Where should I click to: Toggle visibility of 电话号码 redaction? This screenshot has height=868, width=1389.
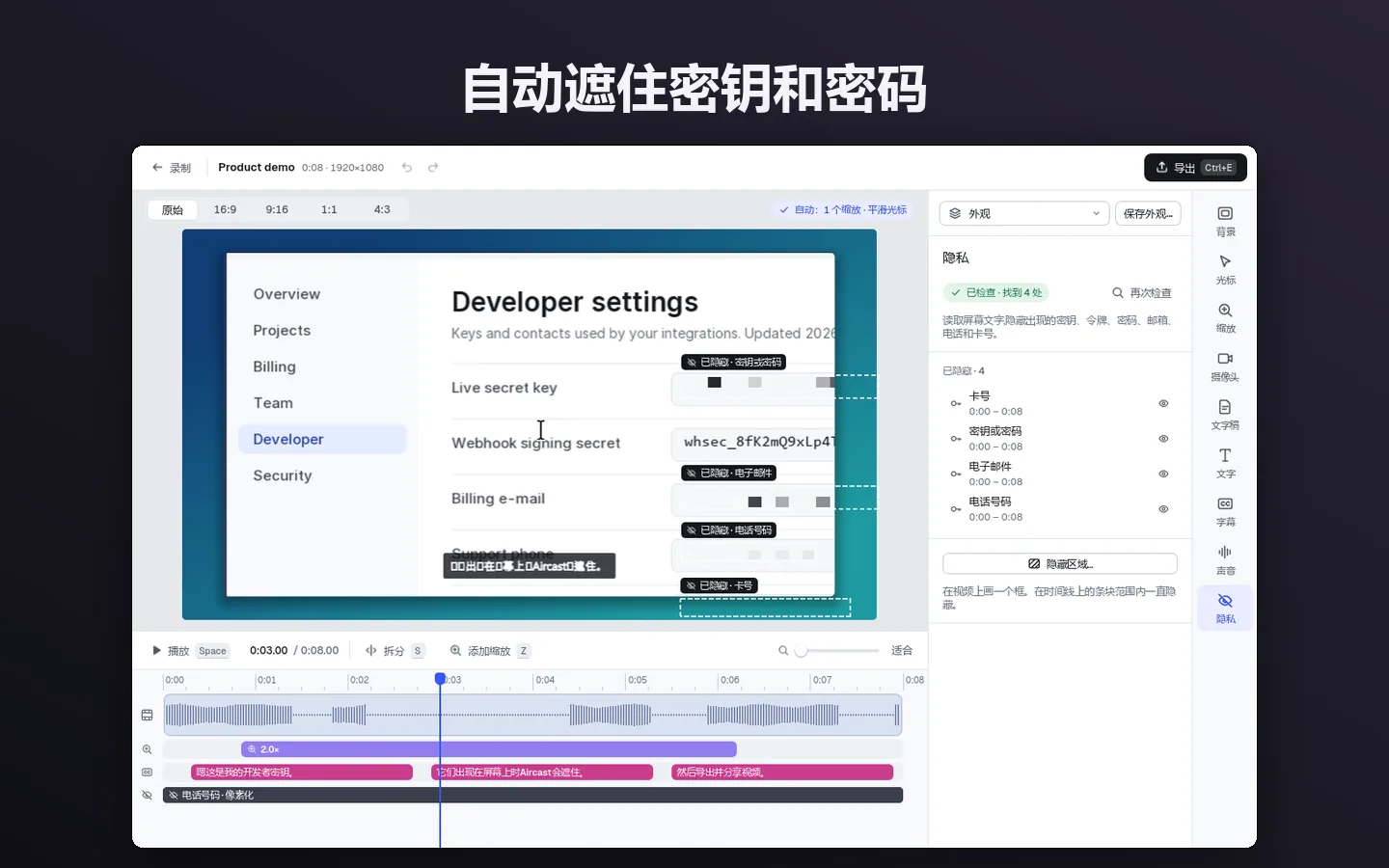click(1163, 509)
